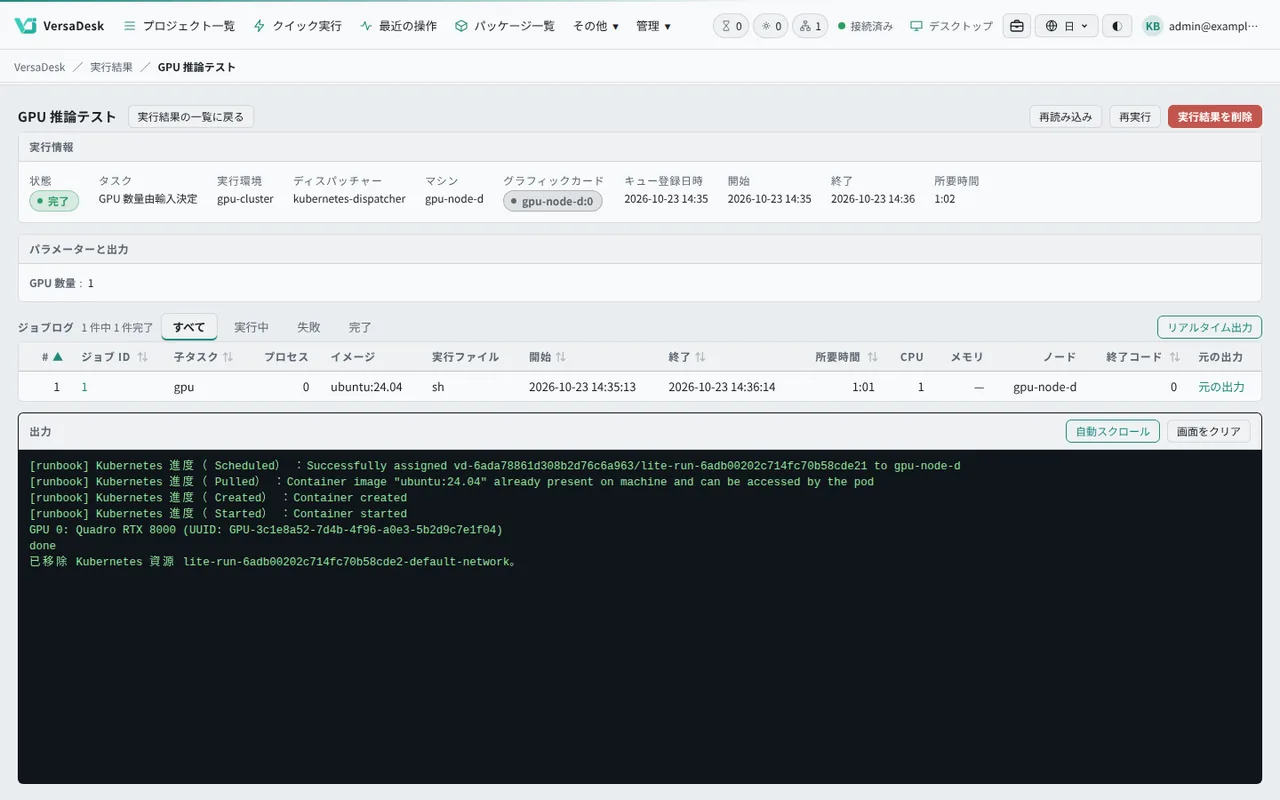Open the デスクトップ monitor link
Viewport: 1280px width, 800px height.
[x=951, y=26]
